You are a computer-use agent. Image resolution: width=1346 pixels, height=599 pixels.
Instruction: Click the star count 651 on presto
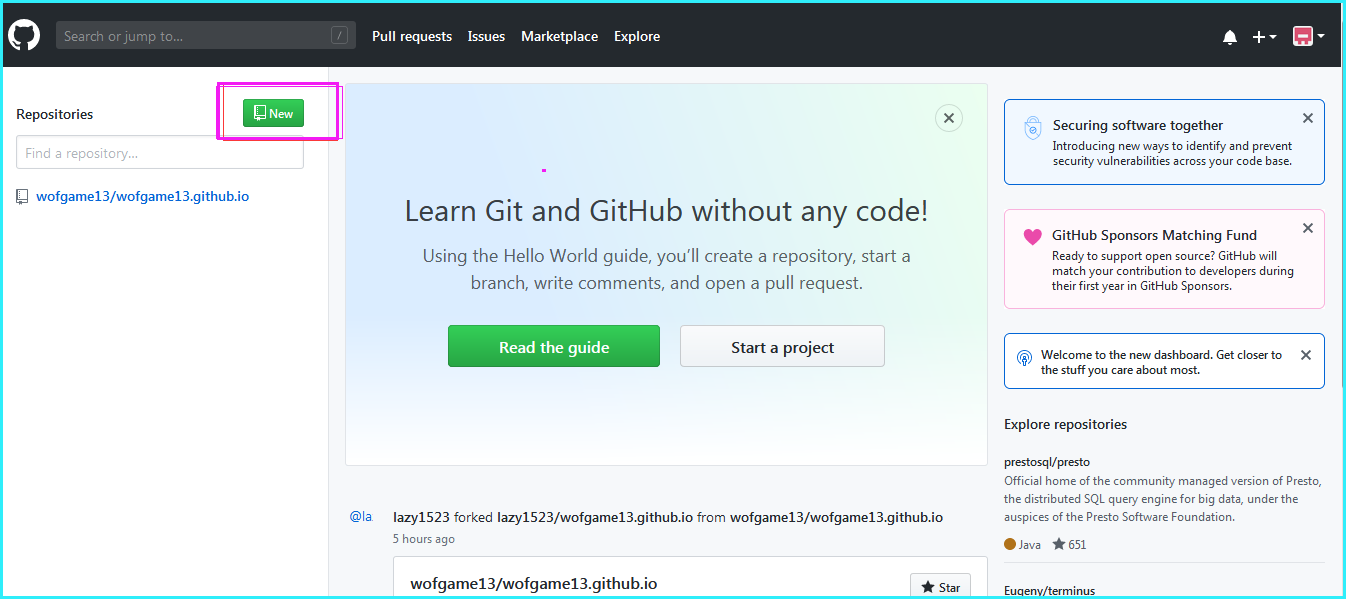(1069, 544)
